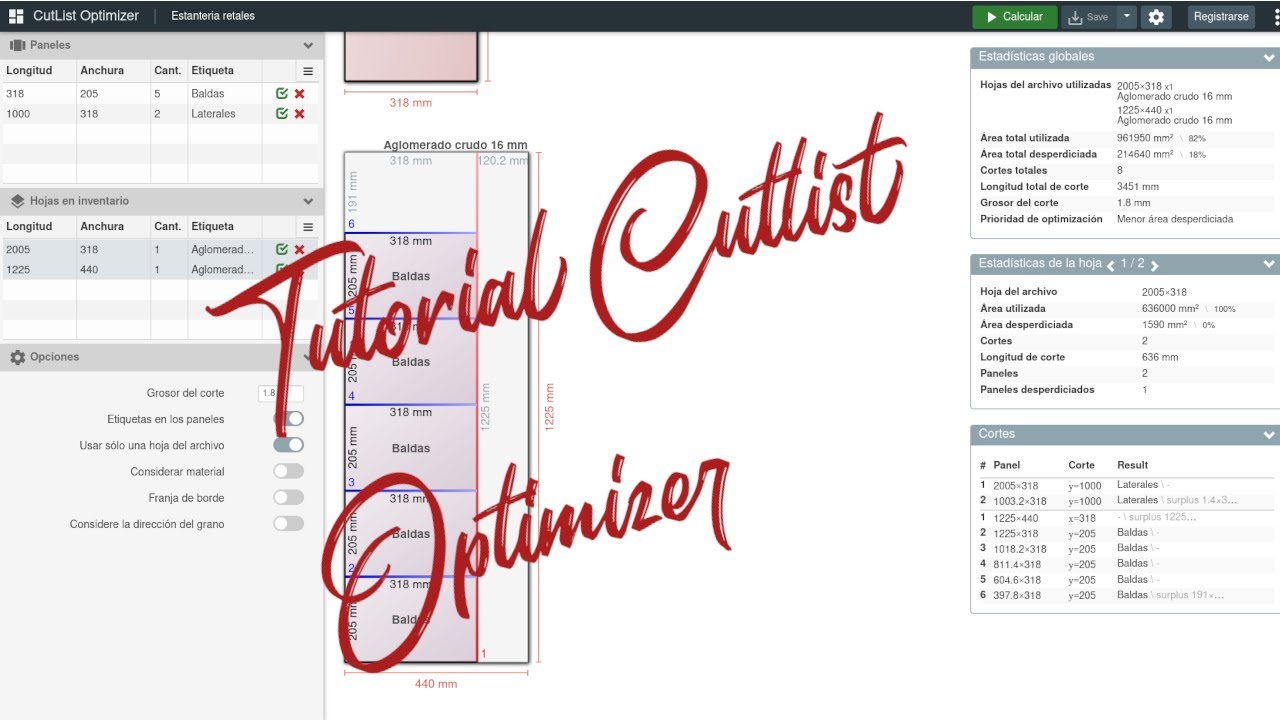
Task: Collapse the Hojas en inventario section
Action: coord(308,201)
